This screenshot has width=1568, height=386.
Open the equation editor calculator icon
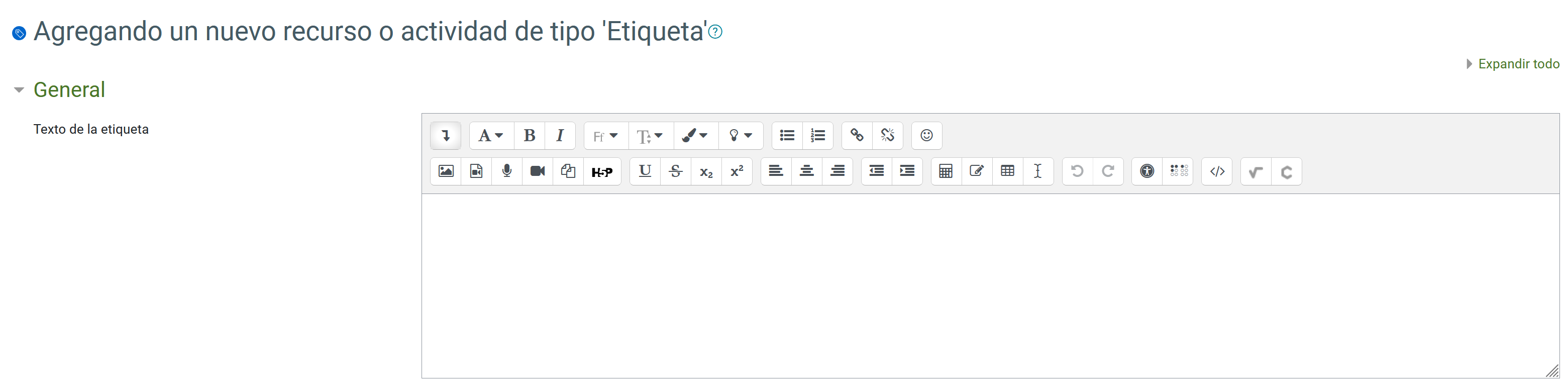coord(946,171)
